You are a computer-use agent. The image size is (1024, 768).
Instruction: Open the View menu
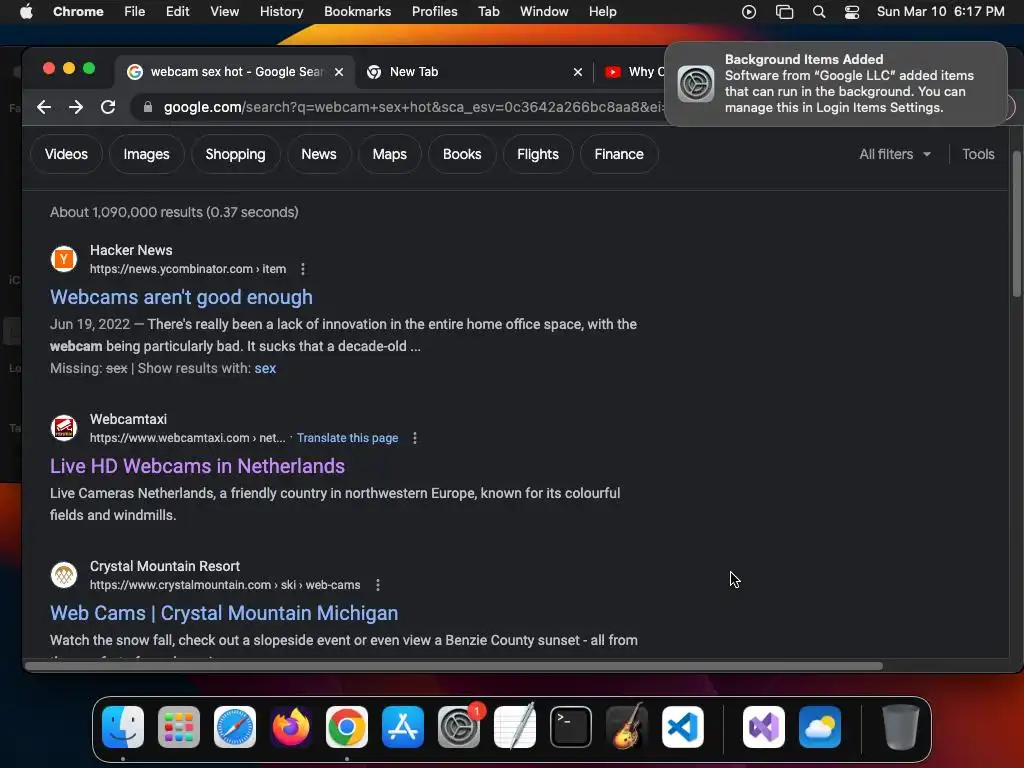(225, 12)
